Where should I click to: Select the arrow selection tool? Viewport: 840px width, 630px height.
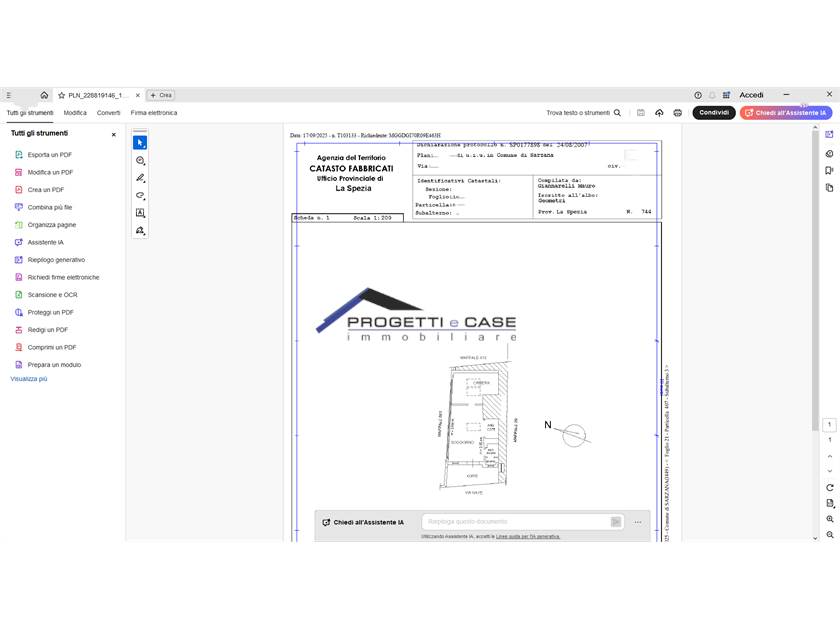point(140,143)
